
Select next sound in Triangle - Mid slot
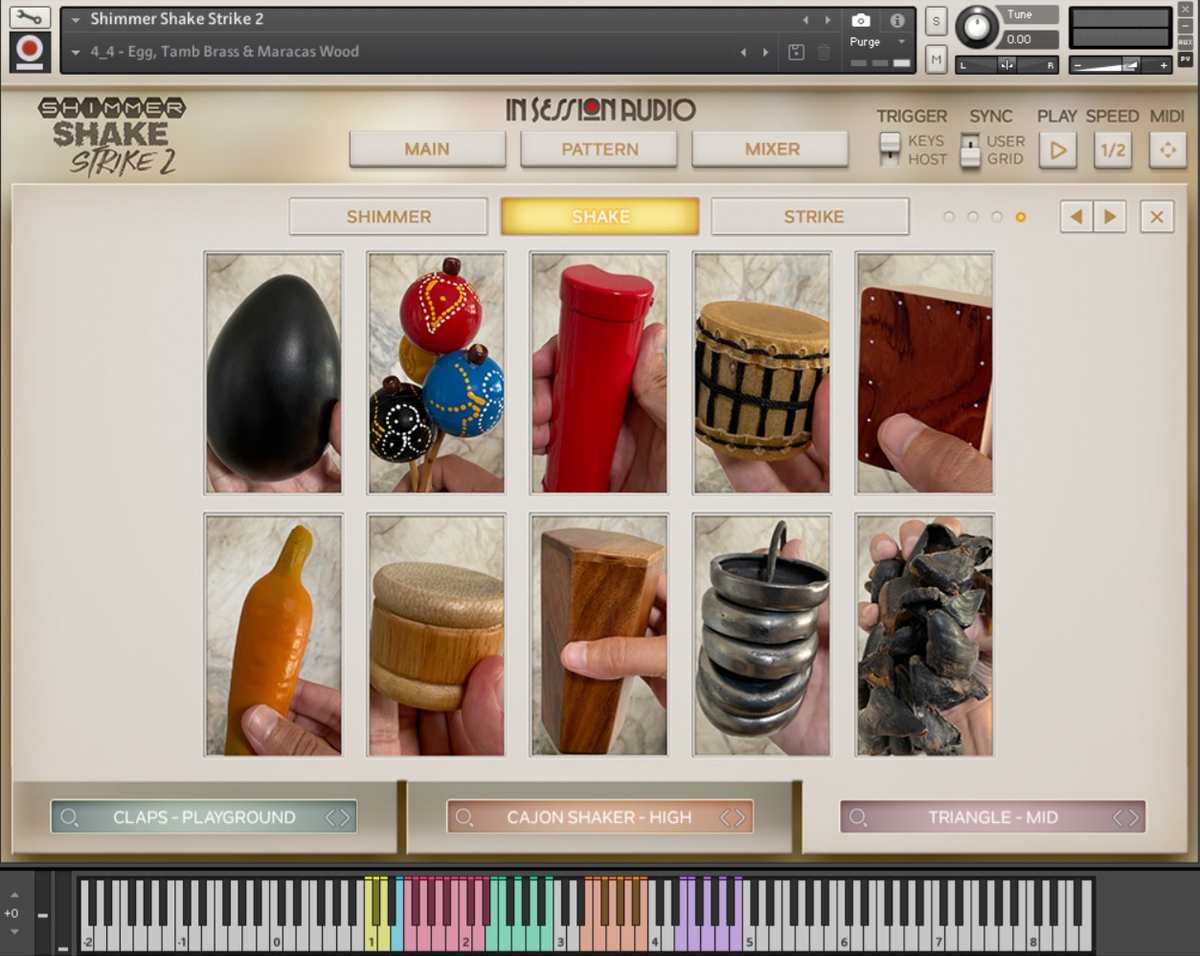[1133, 817]
